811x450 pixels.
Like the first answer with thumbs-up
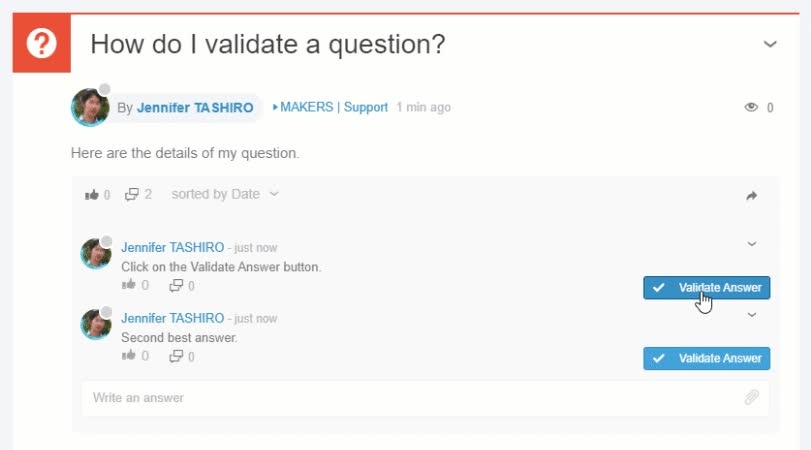128,285
